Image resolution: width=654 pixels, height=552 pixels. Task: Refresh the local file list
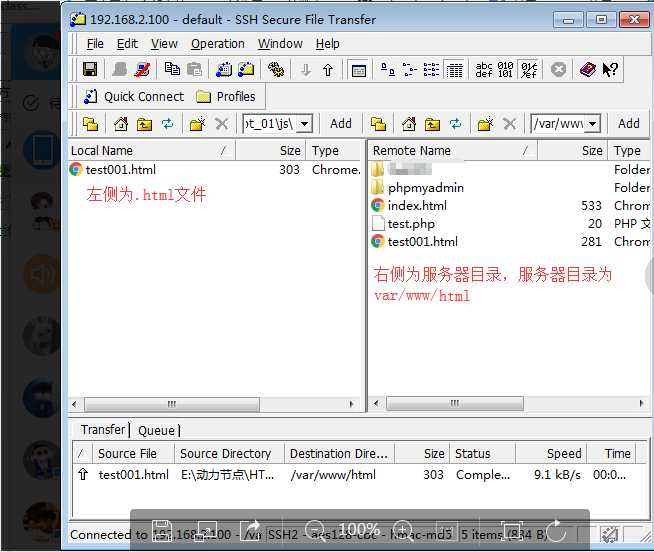[168, 124]
